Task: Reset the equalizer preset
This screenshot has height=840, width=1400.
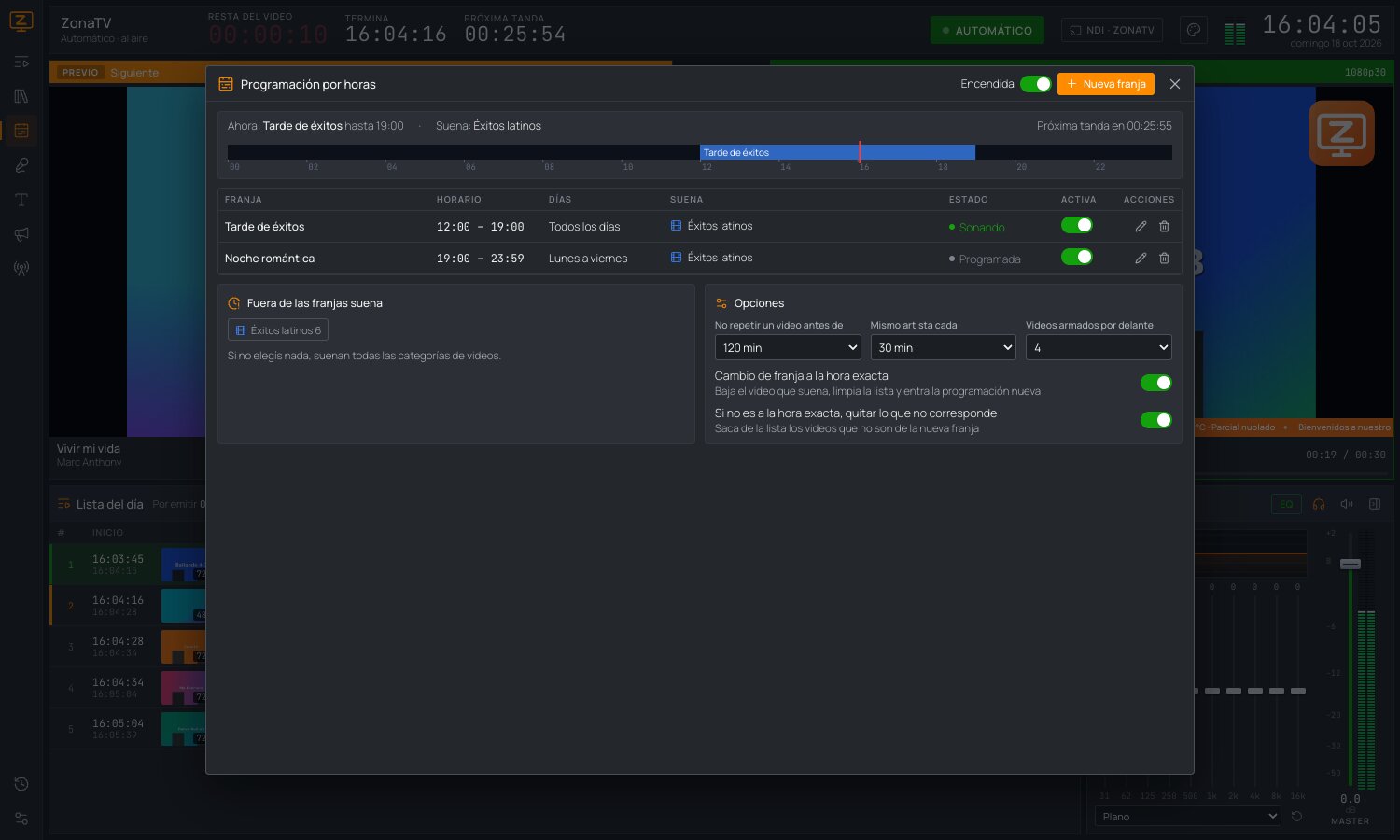Action: [x=1296, y=817]
